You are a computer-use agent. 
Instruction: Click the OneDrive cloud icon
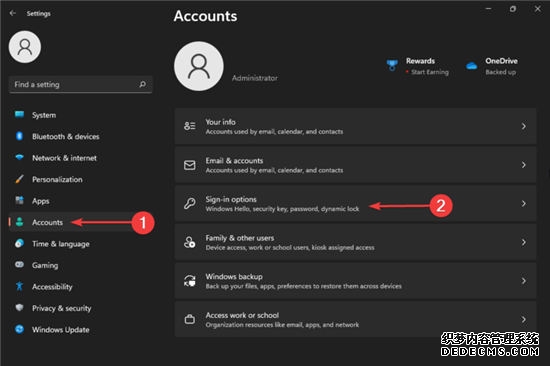pyautogui.click(x=471, y=66)
